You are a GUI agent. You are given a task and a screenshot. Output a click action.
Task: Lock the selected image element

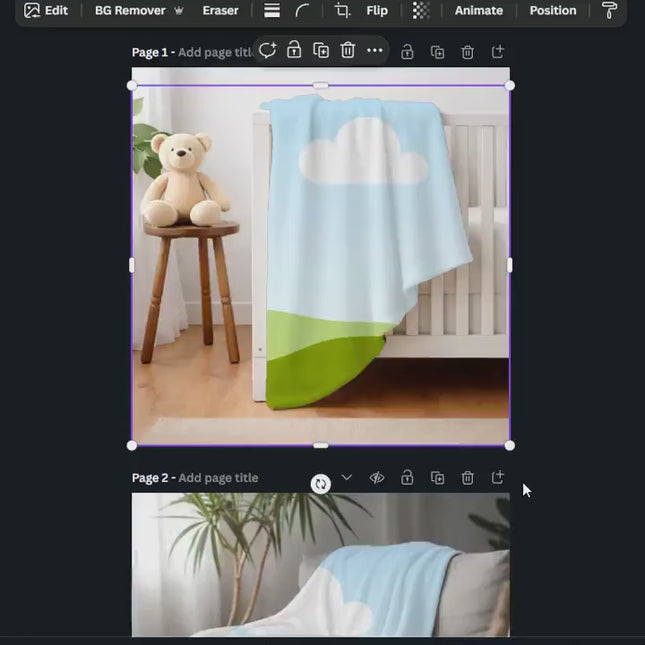[294, 51]
